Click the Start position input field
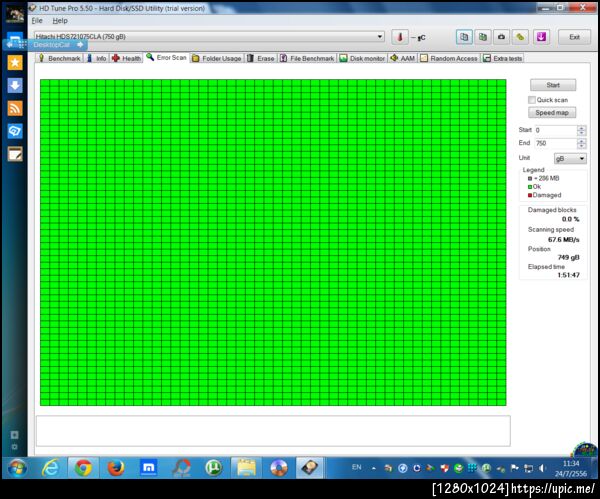 pyautogui.click(x=556, y=130)
